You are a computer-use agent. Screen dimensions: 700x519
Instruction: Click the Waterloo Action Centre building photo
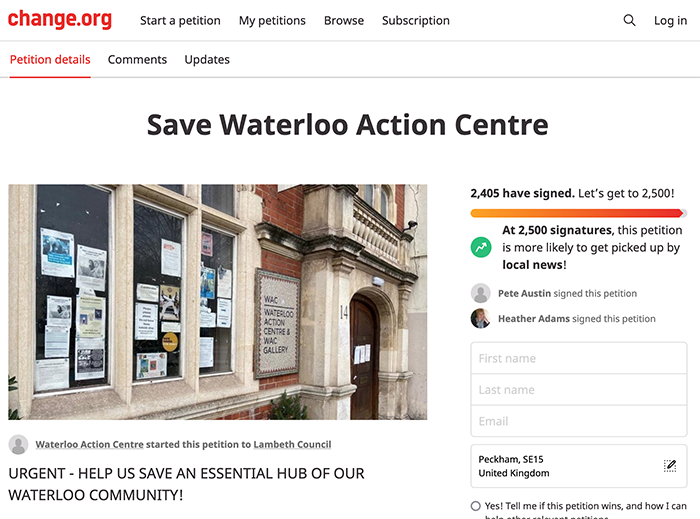point(218,302)
